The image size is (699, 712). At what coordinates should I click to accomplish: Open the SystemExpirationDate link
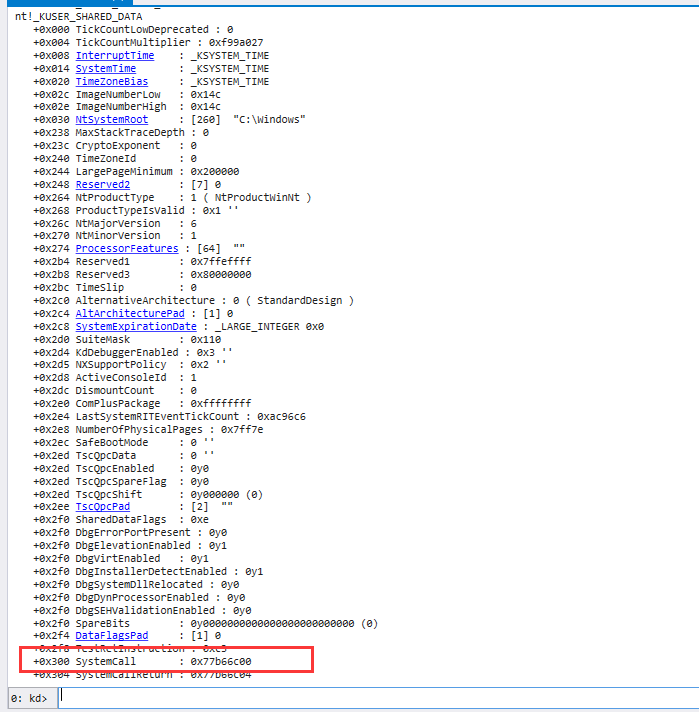(136, 326)
